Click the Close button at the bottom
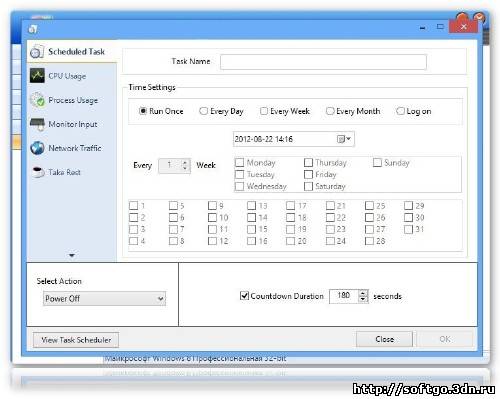Viewport: 500px width, 399px height. (x=384, y=339)
